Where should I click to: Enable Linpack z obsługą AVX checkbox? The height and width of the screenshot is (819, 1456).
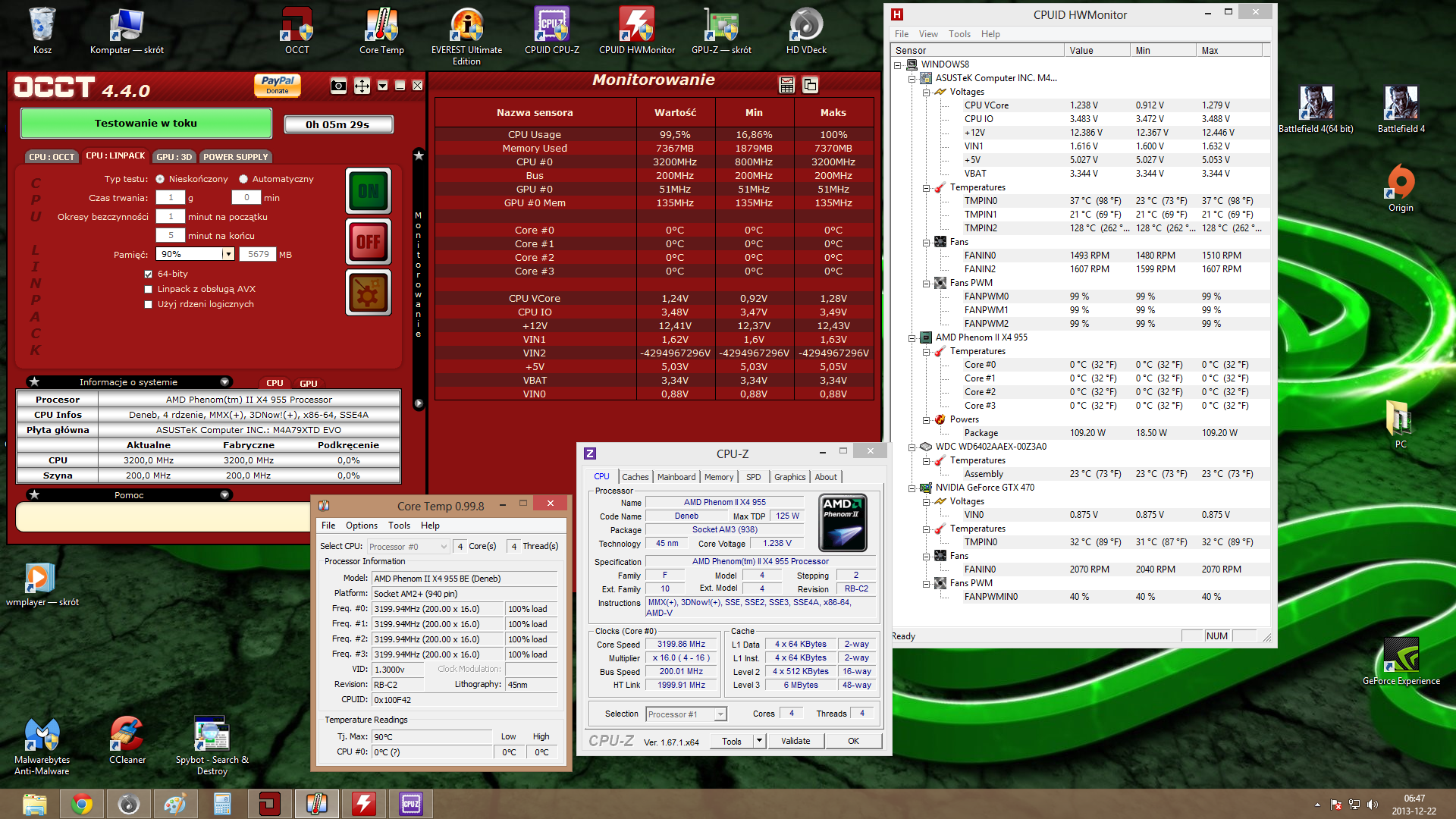click(x=149, y=289)
